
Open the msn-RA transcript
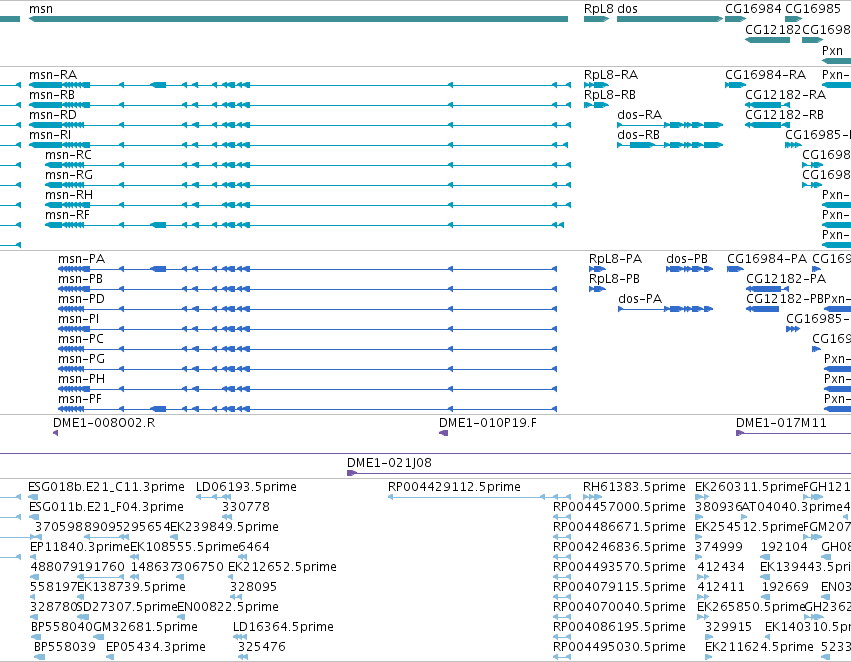(x=300, y=85)
